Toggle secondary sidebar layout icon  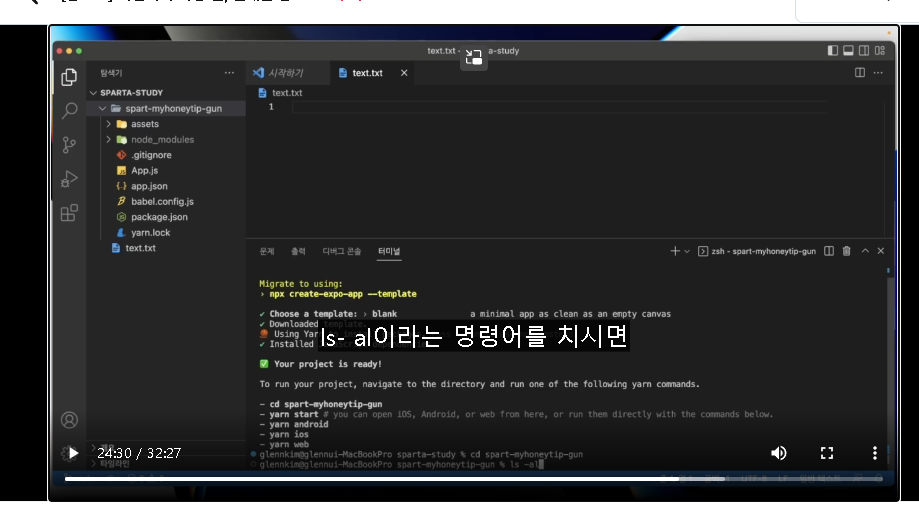coord(864,50)
